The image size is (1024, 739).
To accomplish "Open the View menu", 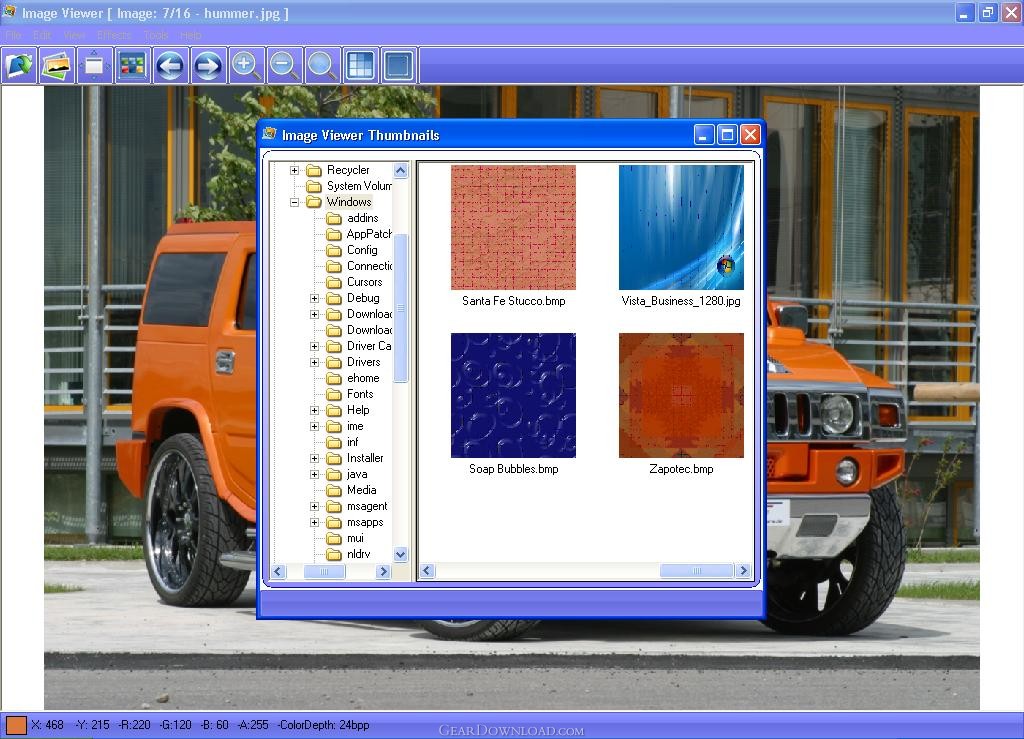I will pyautogui.click(x=74, y=35).
